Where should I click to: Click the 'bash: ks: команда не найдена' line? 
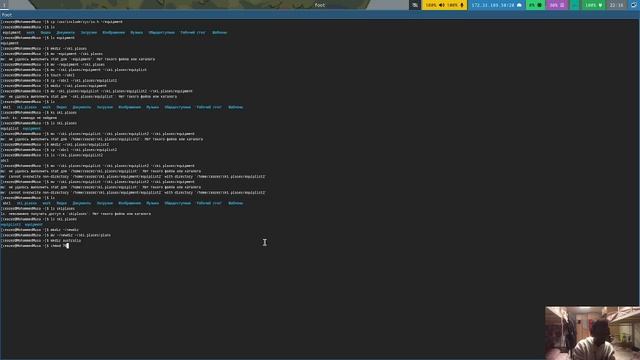29,118
